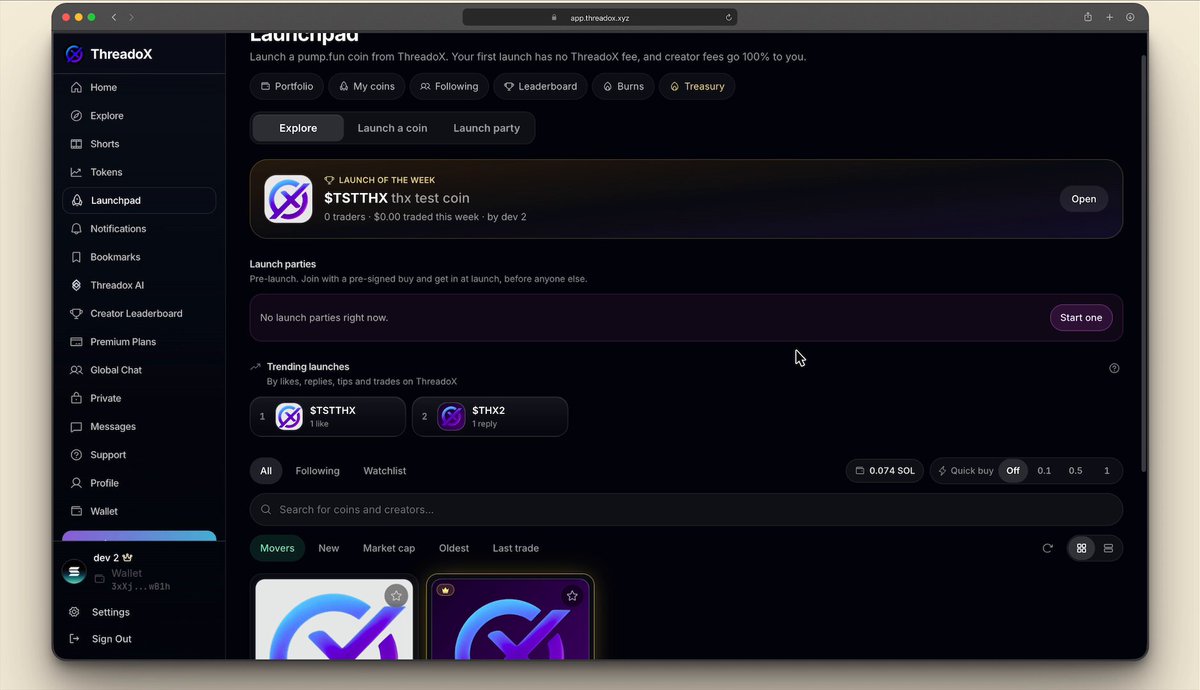
Task: Set Quick buy to Off
Action: tap(1013, 471)
